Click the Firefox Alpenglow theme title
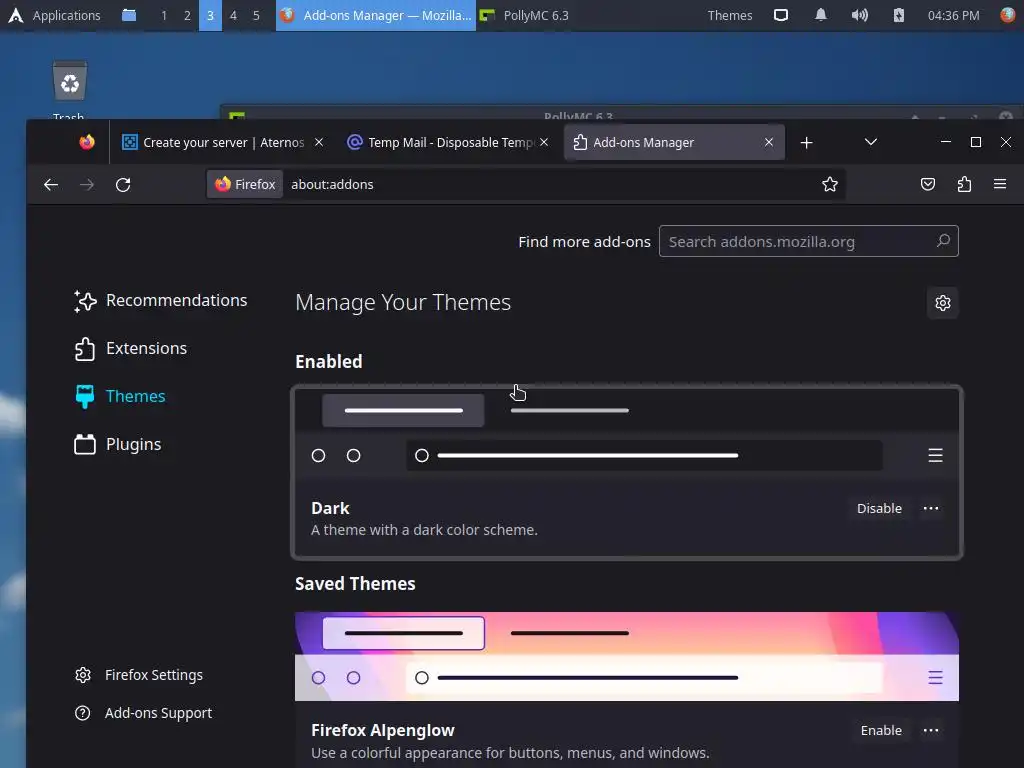Image resolution: width=1024 pixels, height=768 pixels. coord(383,730)
